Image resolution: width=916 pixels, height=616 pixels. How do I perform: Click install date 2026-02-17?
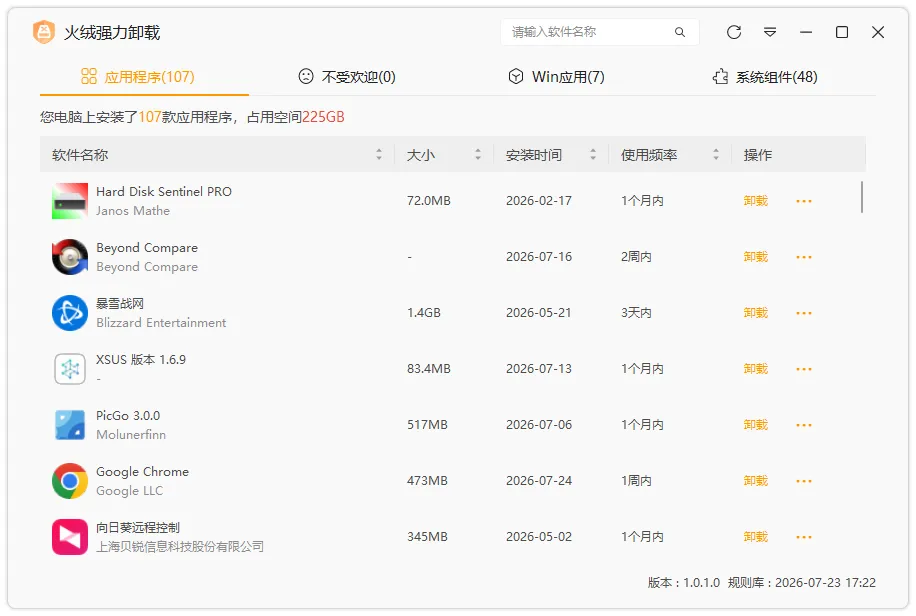(x=539, y=201)
